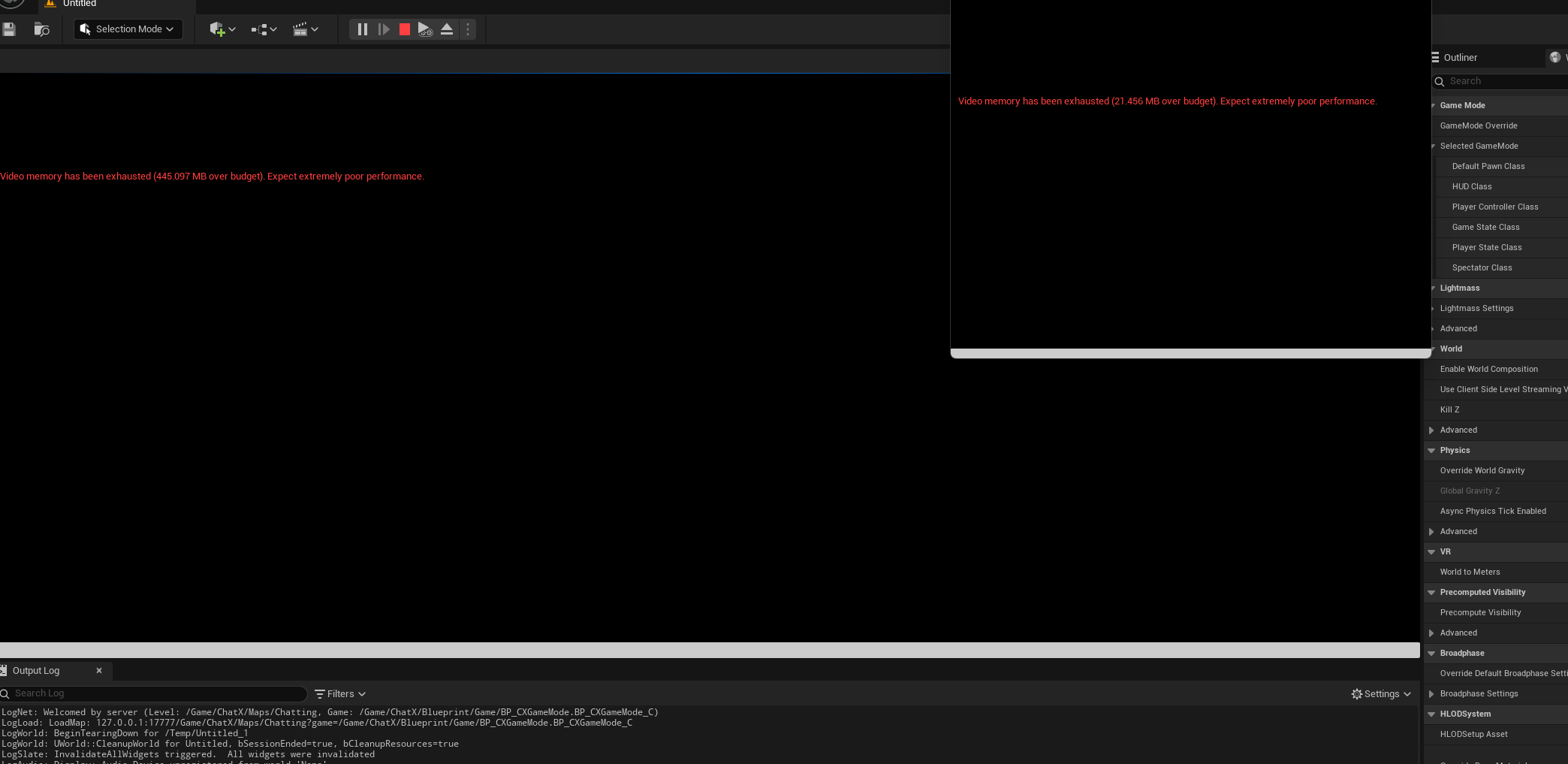Viewport: 1568px width, 764px height.
Task: Select the Kill Z property row
Action: point(1496,409)
